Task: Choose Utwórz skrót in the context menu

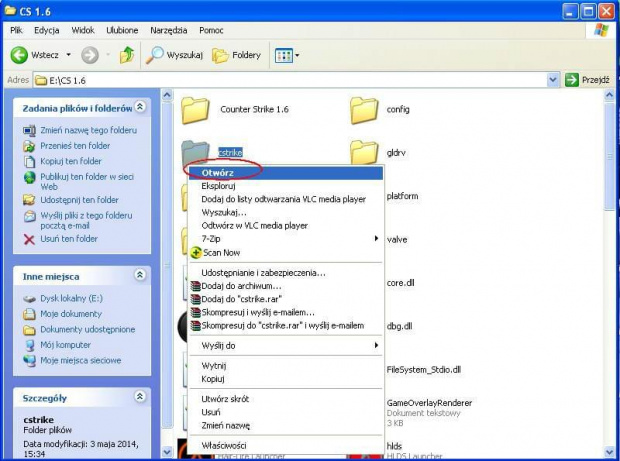Action: pyautogui.click(x=285, y=399)
